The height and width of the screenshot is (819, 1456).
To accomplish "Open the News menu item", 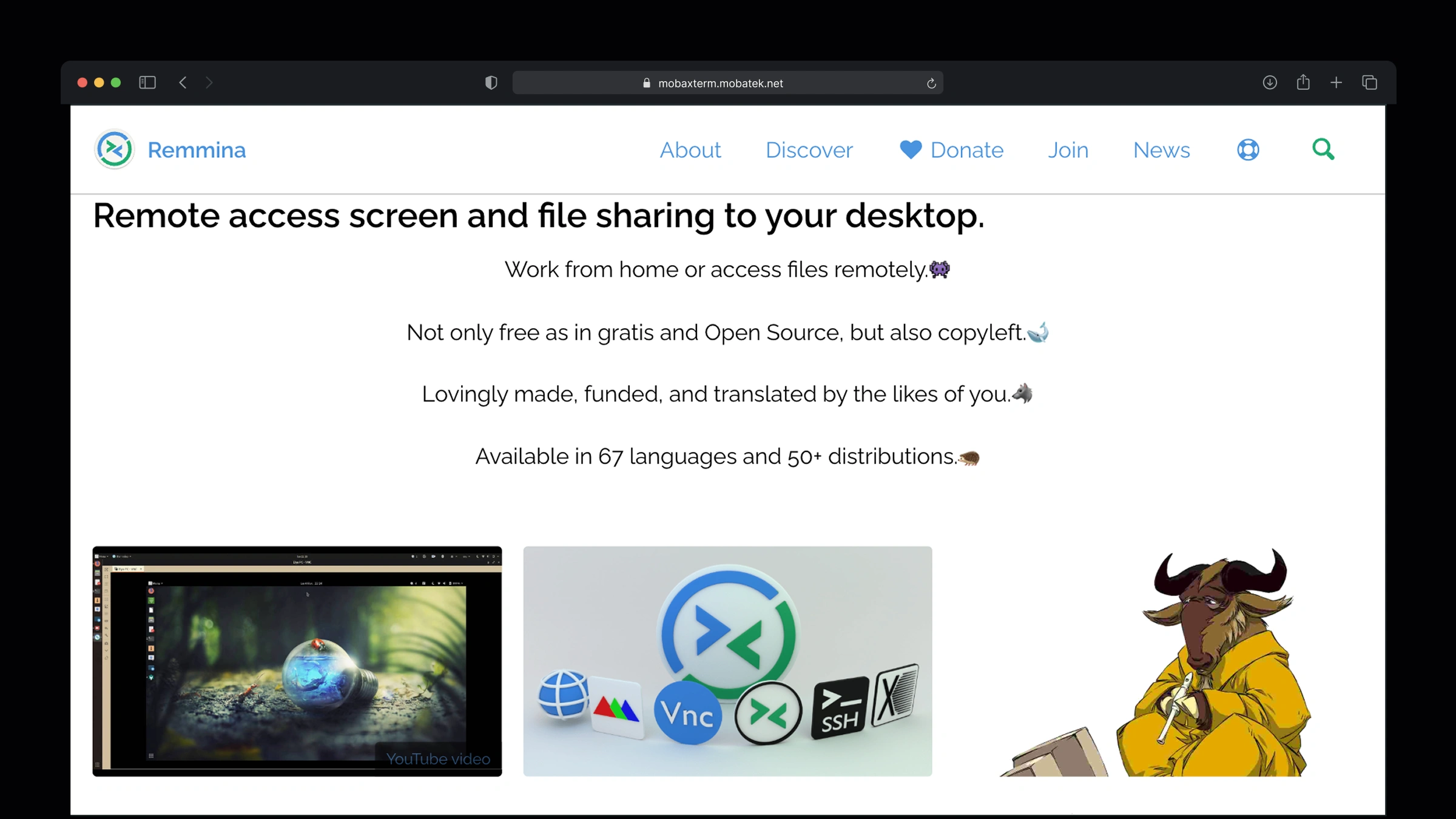I will coord(1161,150).
